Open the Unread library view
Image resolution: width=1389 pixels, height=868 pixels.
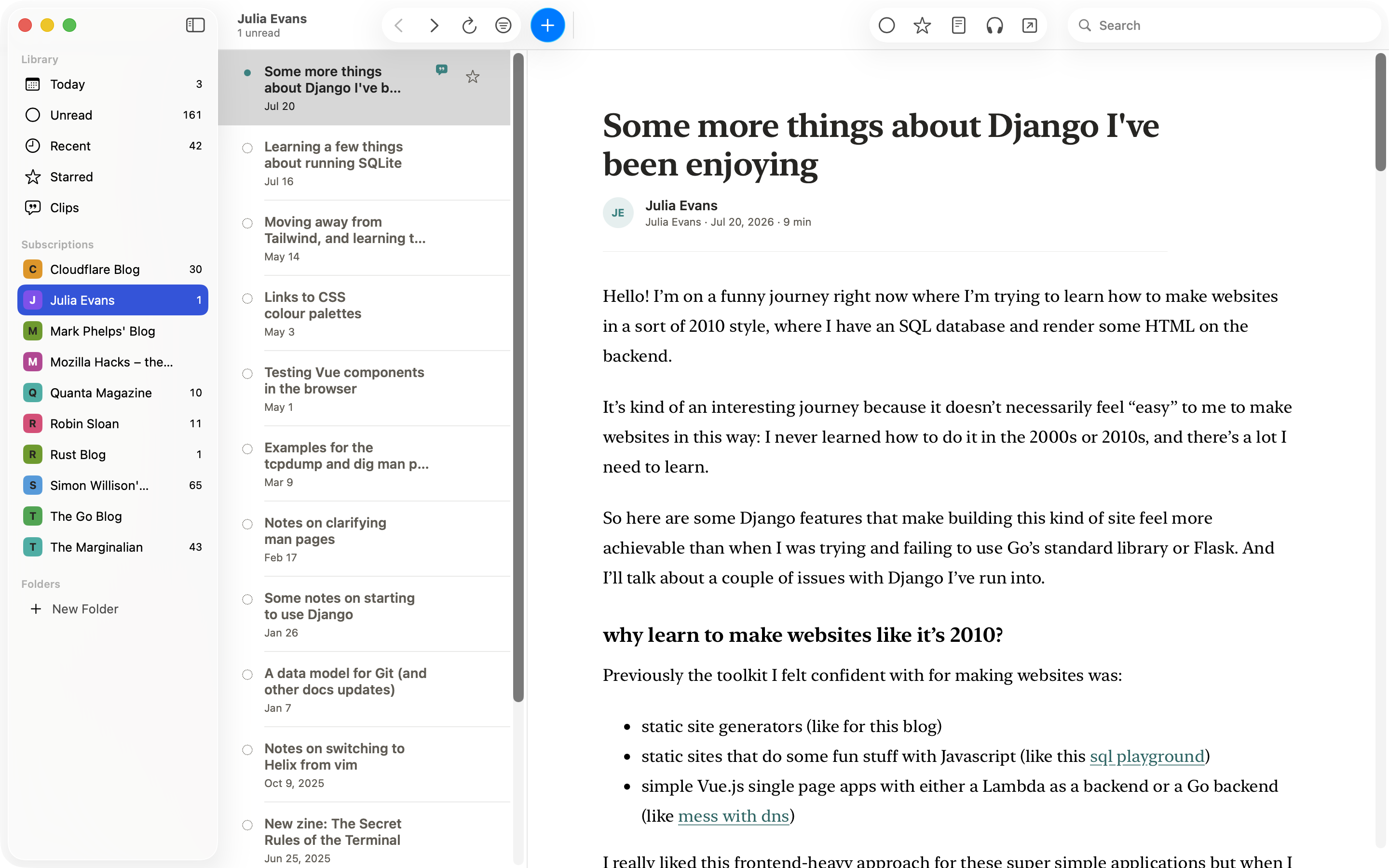[113, 115]
